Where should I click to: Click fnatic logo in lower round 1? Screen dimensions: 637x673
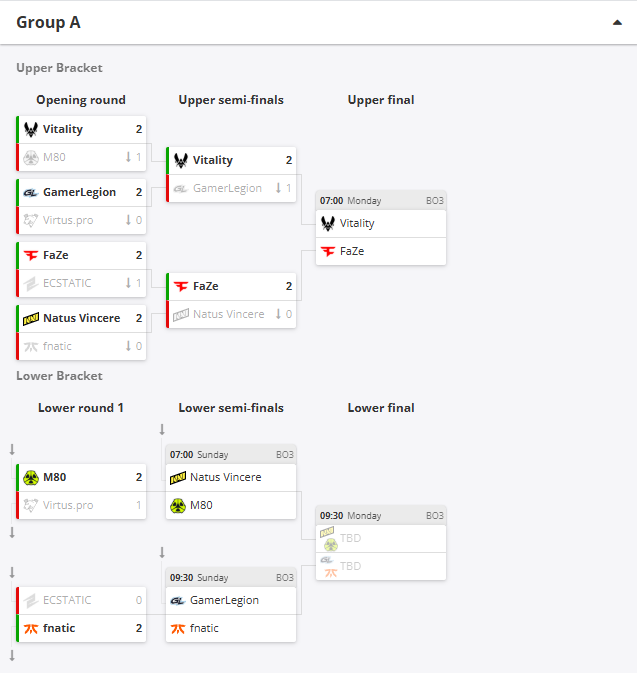point(31,628)
